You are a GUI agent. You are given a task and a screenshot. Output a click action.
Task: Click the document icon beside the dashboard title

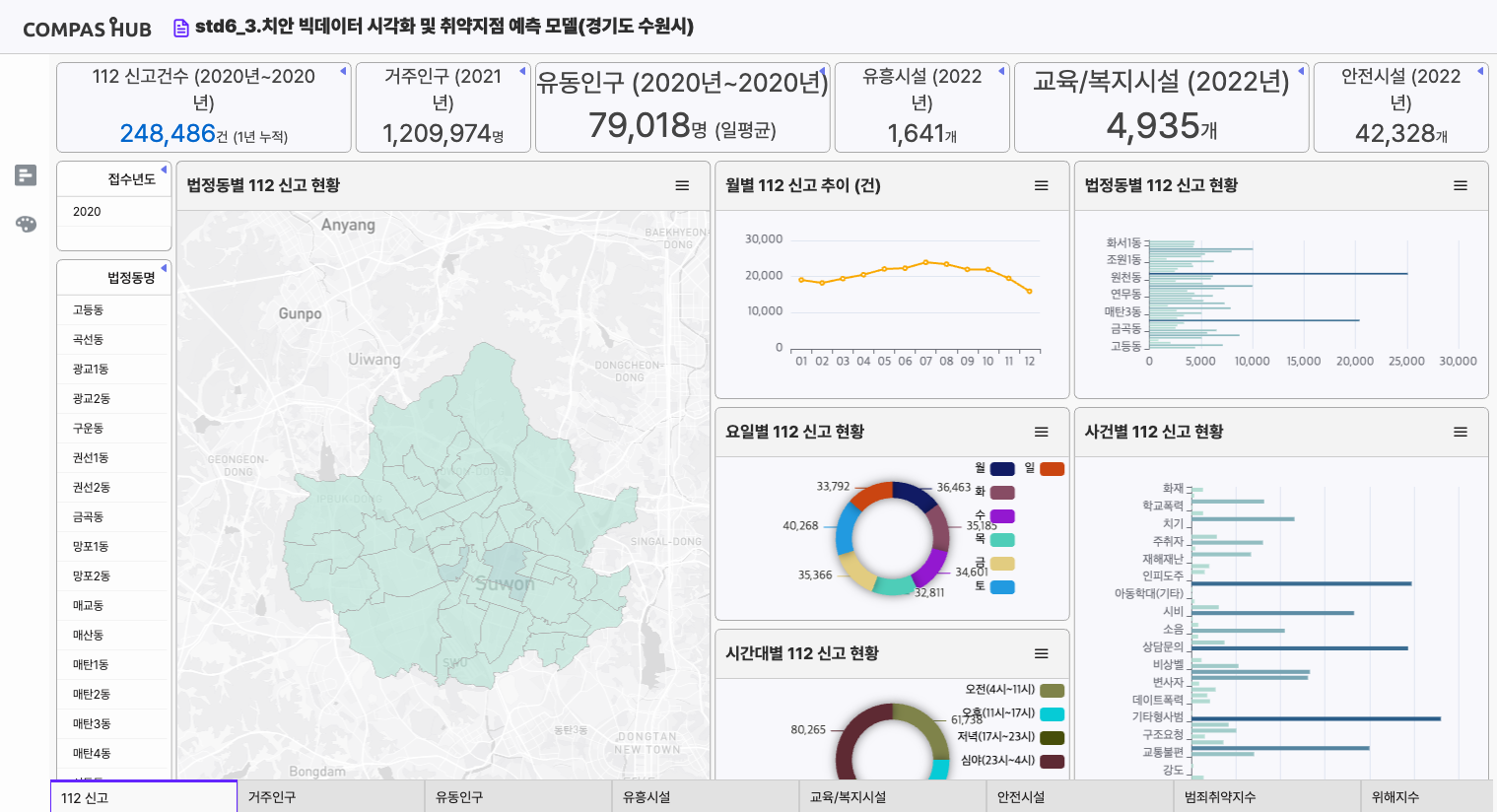click(x=180, y=28)
